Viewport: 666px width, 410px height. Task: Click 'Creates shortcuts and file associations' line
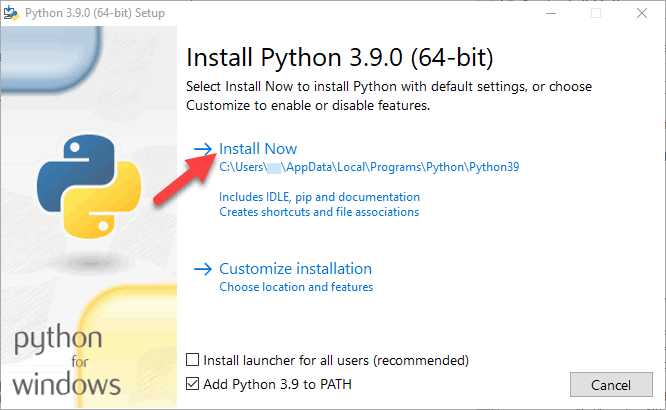(319, 212)
